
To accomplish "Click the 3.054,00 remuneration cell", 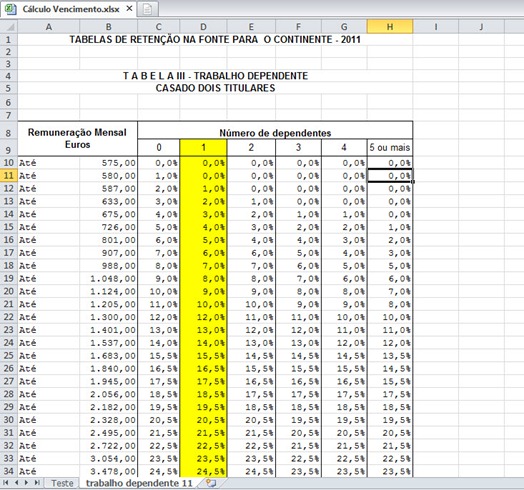I will pyautogui.click(x=109, y=459).
